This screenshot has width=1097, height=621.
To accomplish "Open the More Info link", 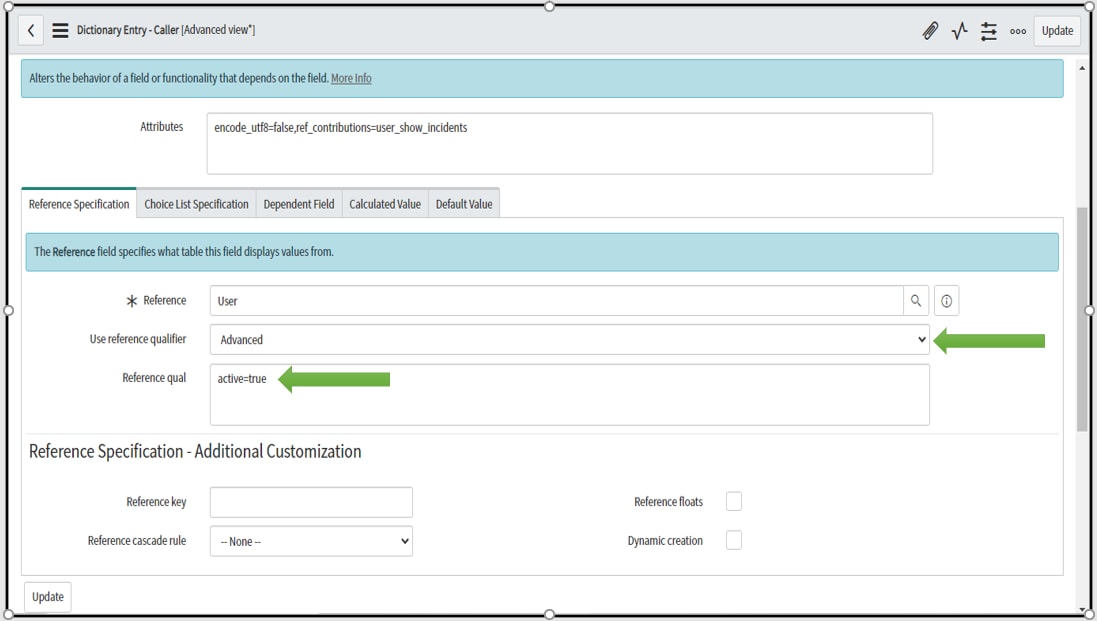I will [351, 78].
